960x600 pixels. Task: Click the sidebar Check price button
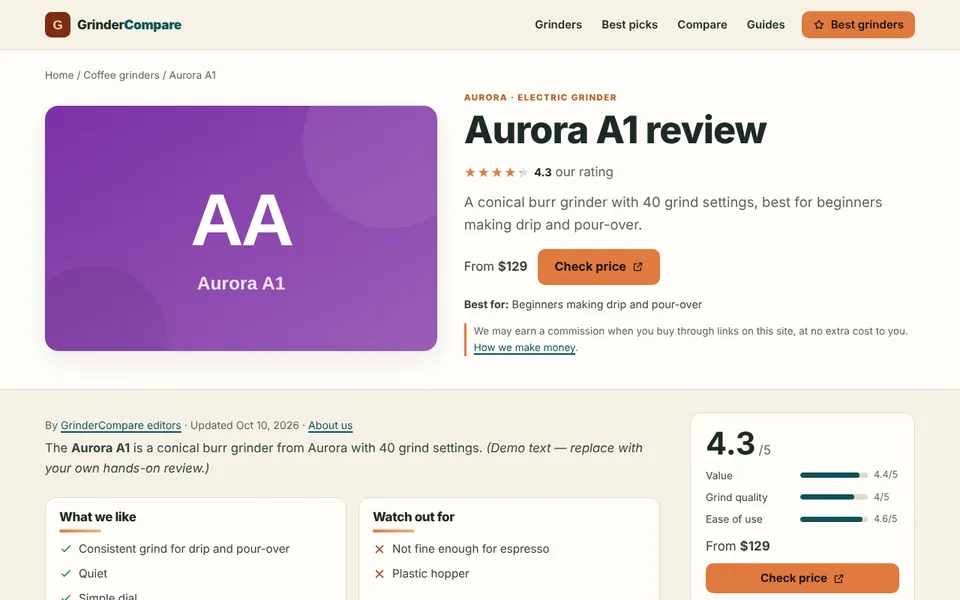click(802, 579)
